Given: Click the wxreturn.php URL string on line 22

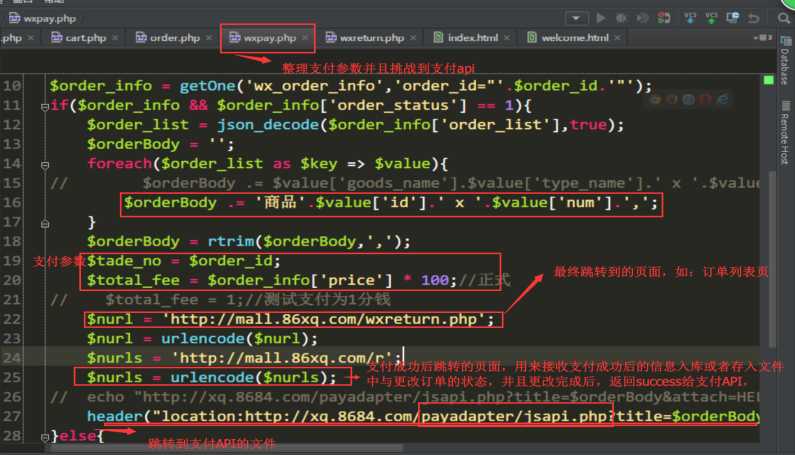Looking at the screenshot, I should 323,319.
